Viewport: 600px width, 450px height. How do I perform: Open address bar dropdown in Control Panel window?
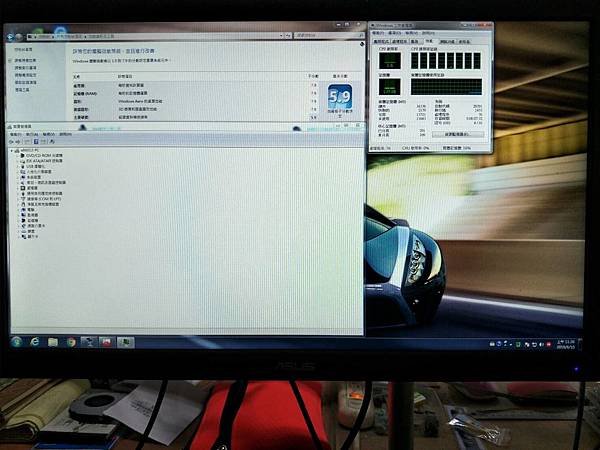281,36
